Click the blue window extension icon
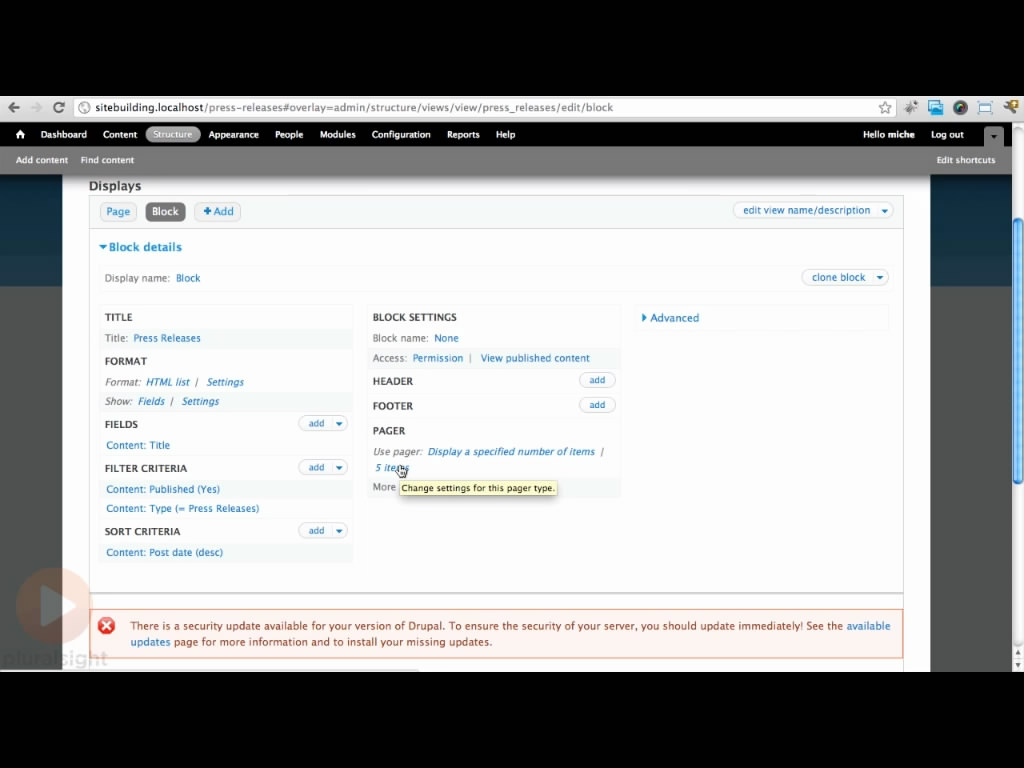1024x768 pixels. (935, 107)
